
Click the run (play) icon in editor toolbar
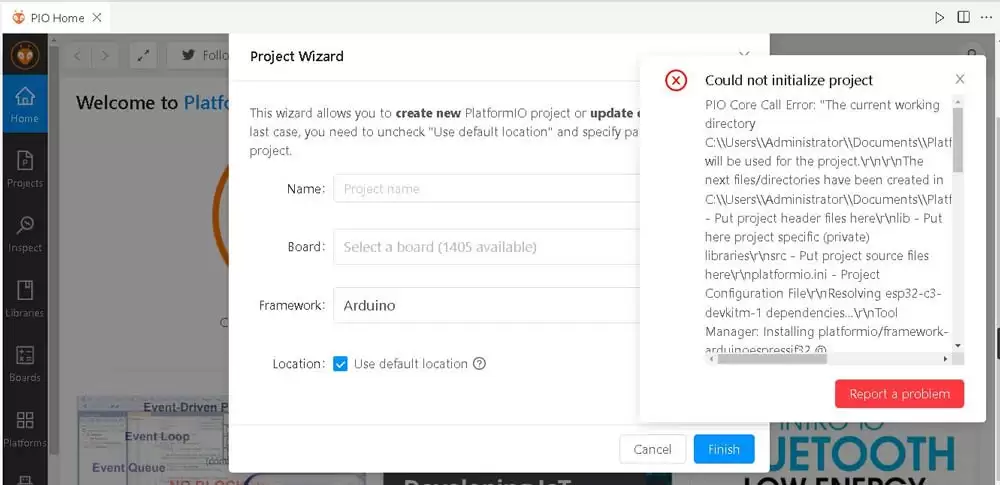[x=939, y=17]
